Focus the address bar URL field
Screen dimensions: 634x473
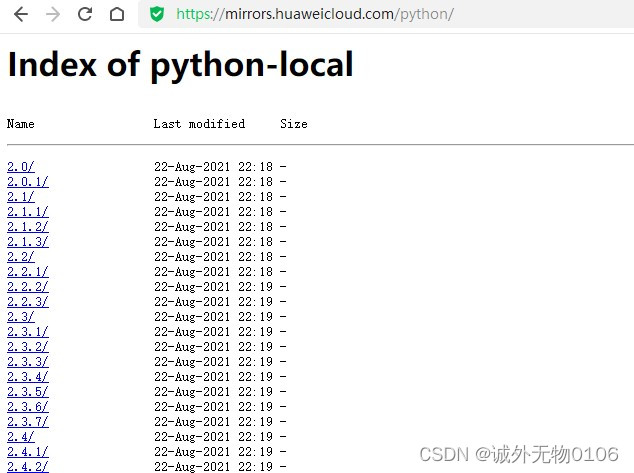(386, 14)
